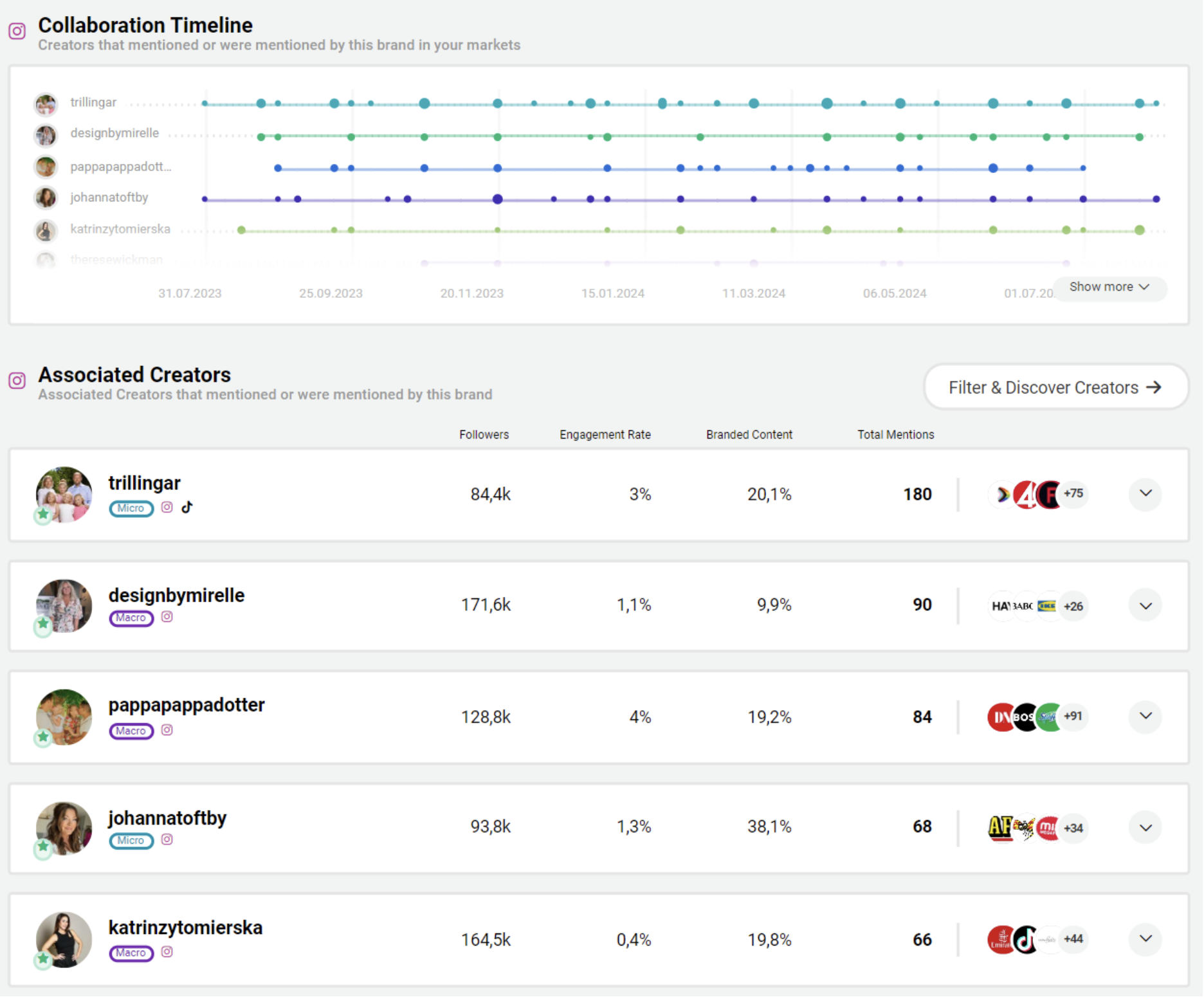Click the Total Mentions column header
This screenshot has width=1204, height=997.
pos(895,435)
